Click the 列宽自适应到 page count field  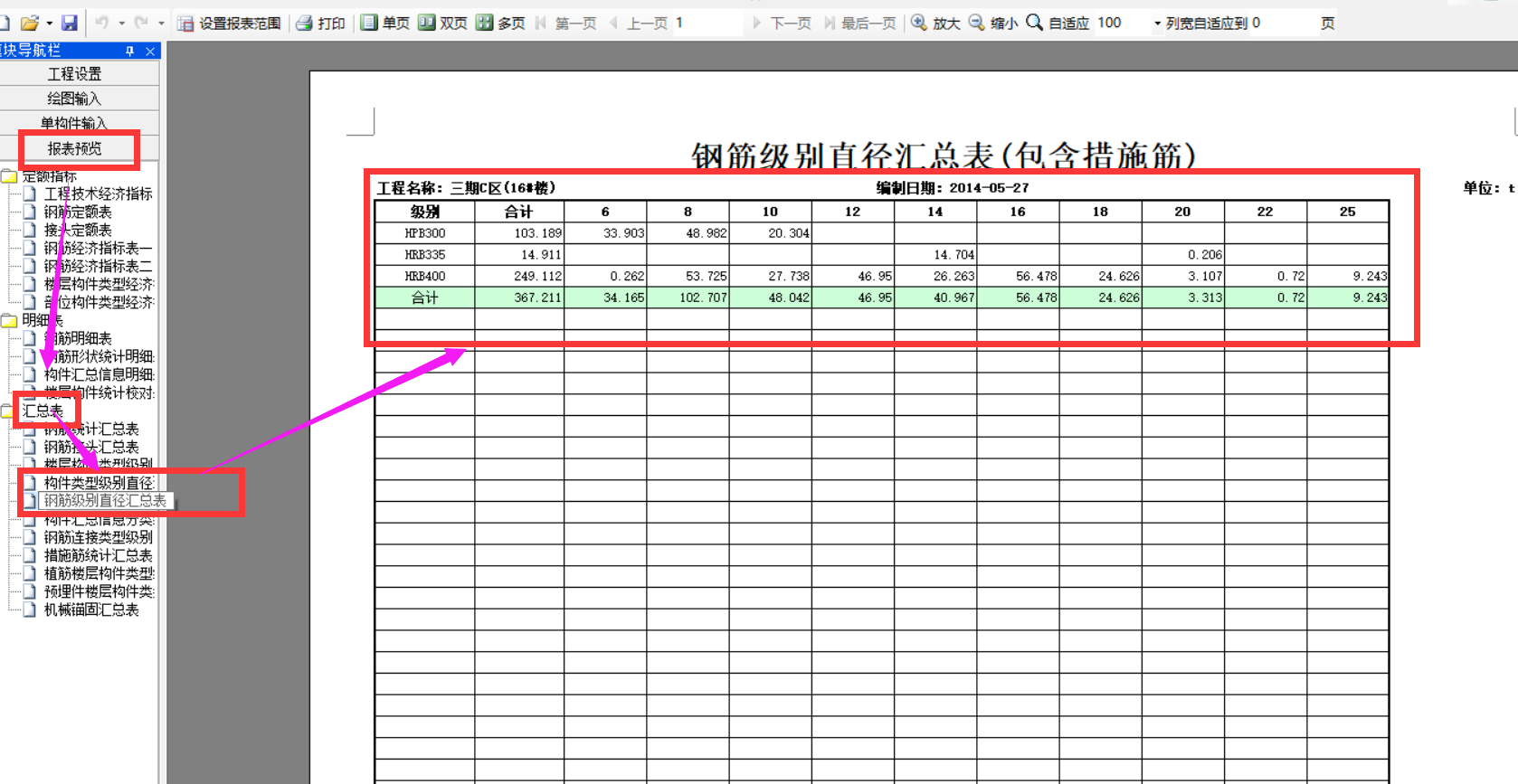coord(1283,23)
